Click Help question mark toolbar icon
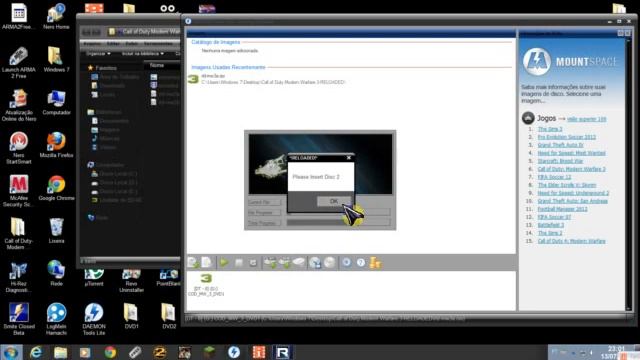 tap(361, 262)
